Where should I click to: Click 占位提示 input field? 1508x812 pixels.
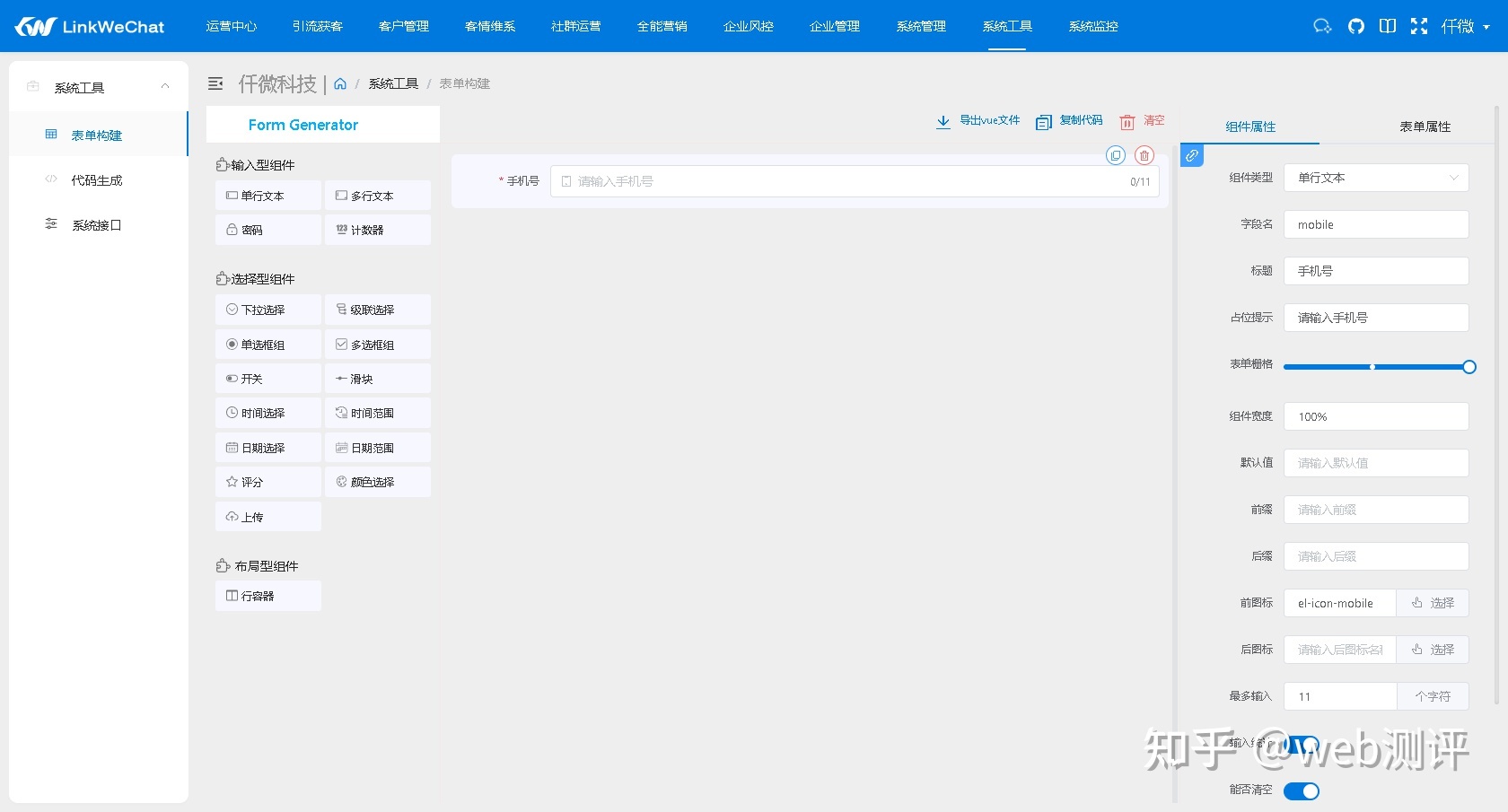(x=1376, y=318)
